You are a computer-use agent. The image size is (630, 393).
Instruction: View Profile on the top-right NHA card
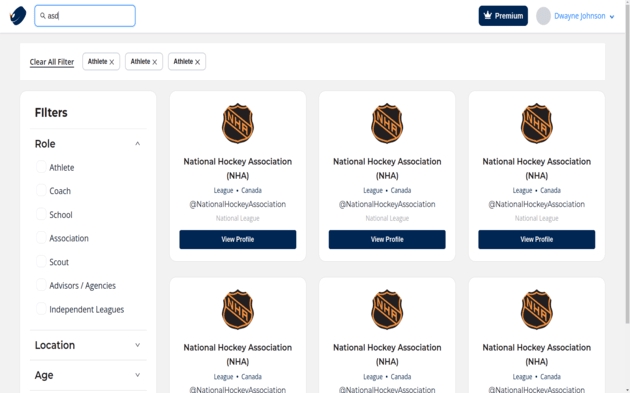click(x=536, y=239)
